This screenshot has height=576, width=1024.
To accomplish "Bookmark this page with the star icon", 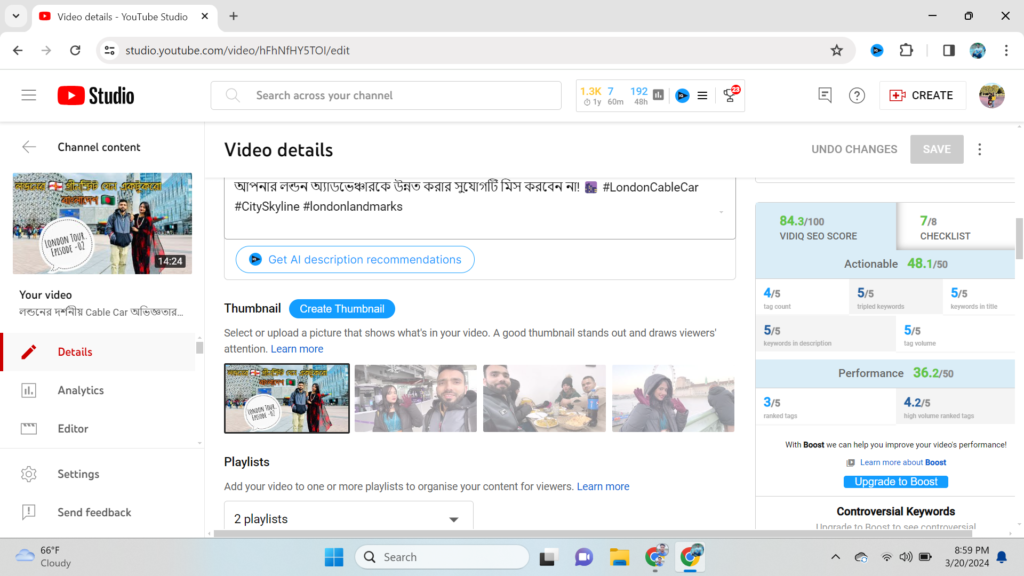I will (x=837, y=50).
